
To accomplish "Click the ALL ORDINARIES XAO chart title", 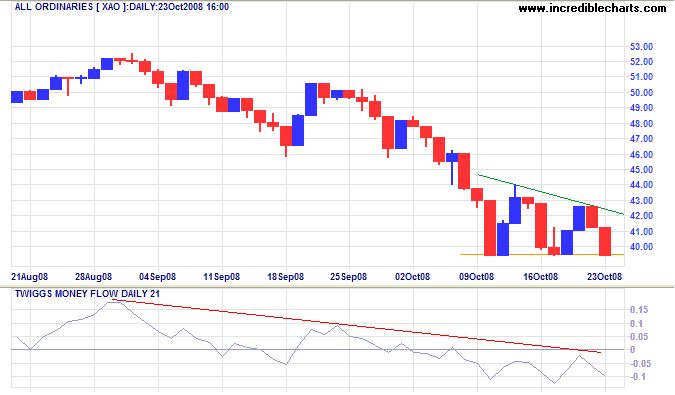I will point(121,7).
